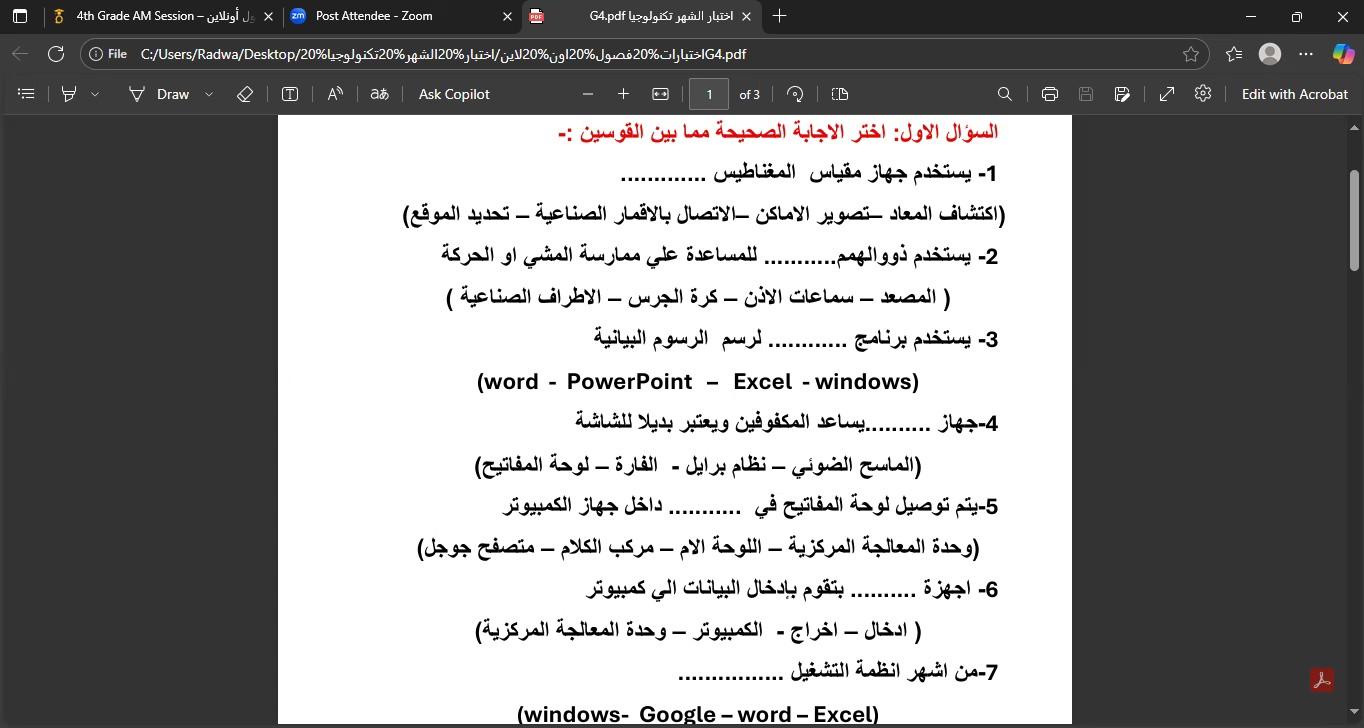Click the address bar file path
The width and height of the screenshot is (1364, 728).
pos(443,54)
